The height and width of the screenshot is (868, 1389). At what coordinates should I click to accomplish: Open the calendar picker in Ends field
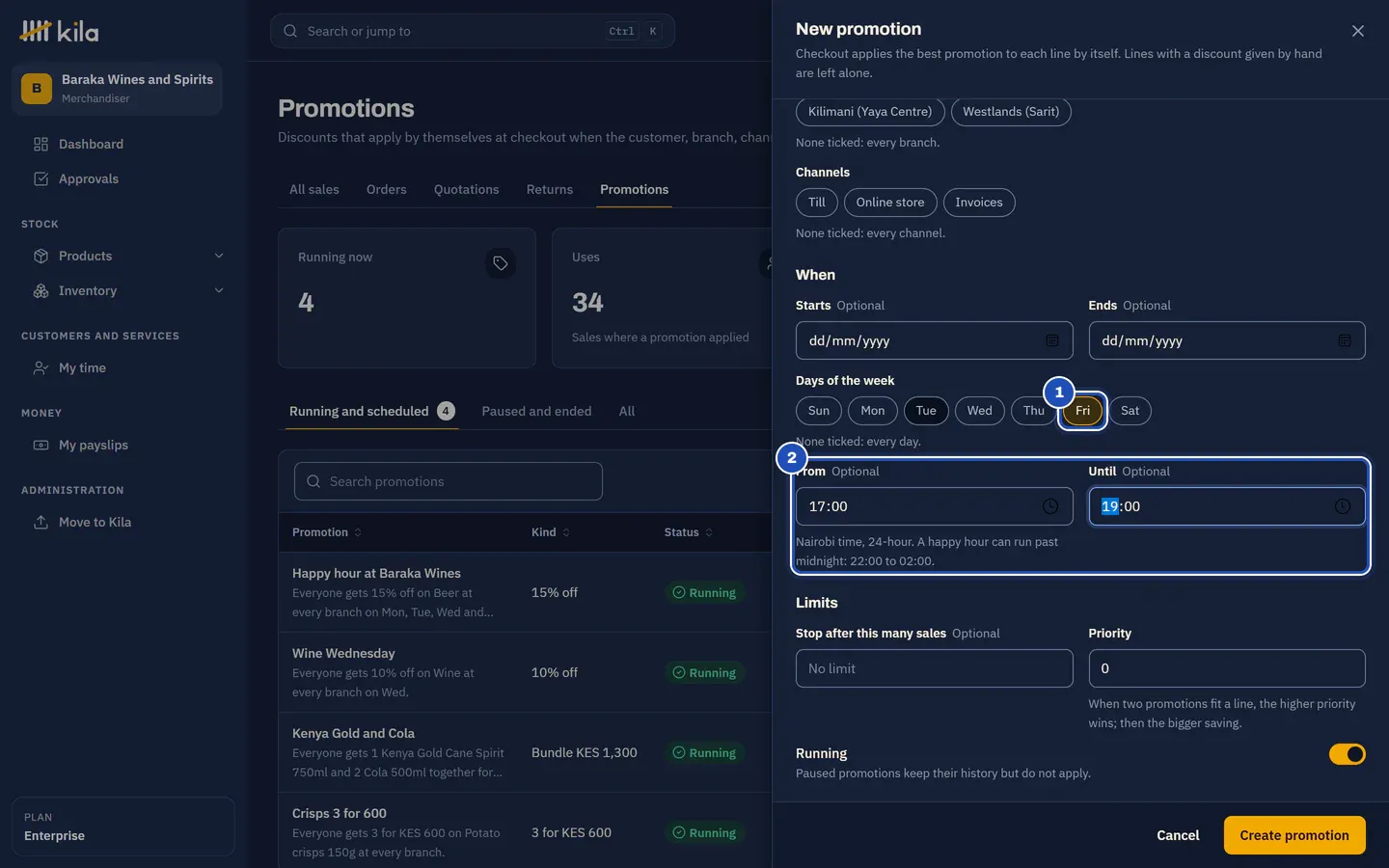pyautogui.click(x=1344, y=340)
